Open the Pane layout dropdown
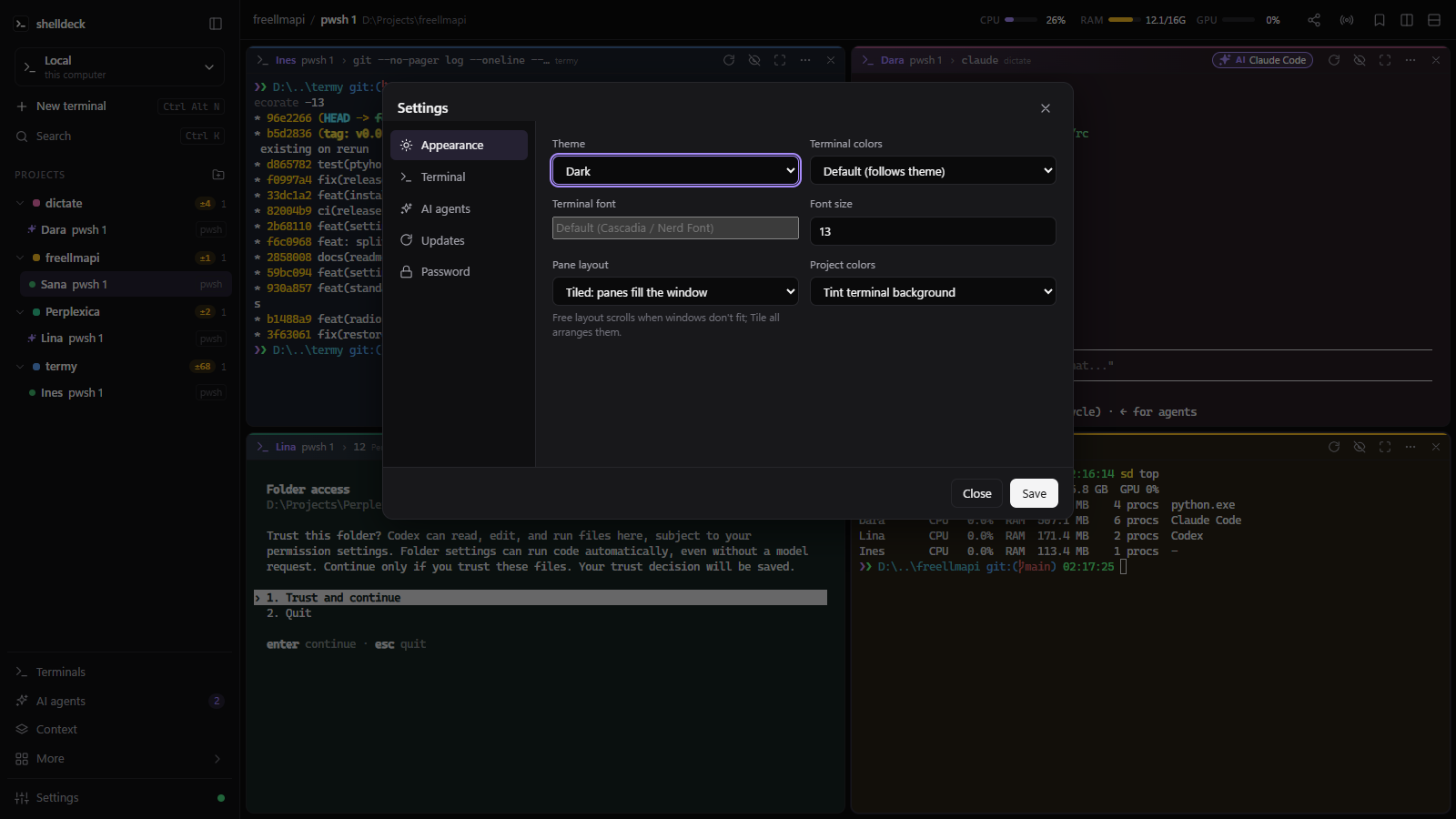Image resolution: width=1456 pixels, height=819 pixels. pyautogui.click(x=675, y=291)
